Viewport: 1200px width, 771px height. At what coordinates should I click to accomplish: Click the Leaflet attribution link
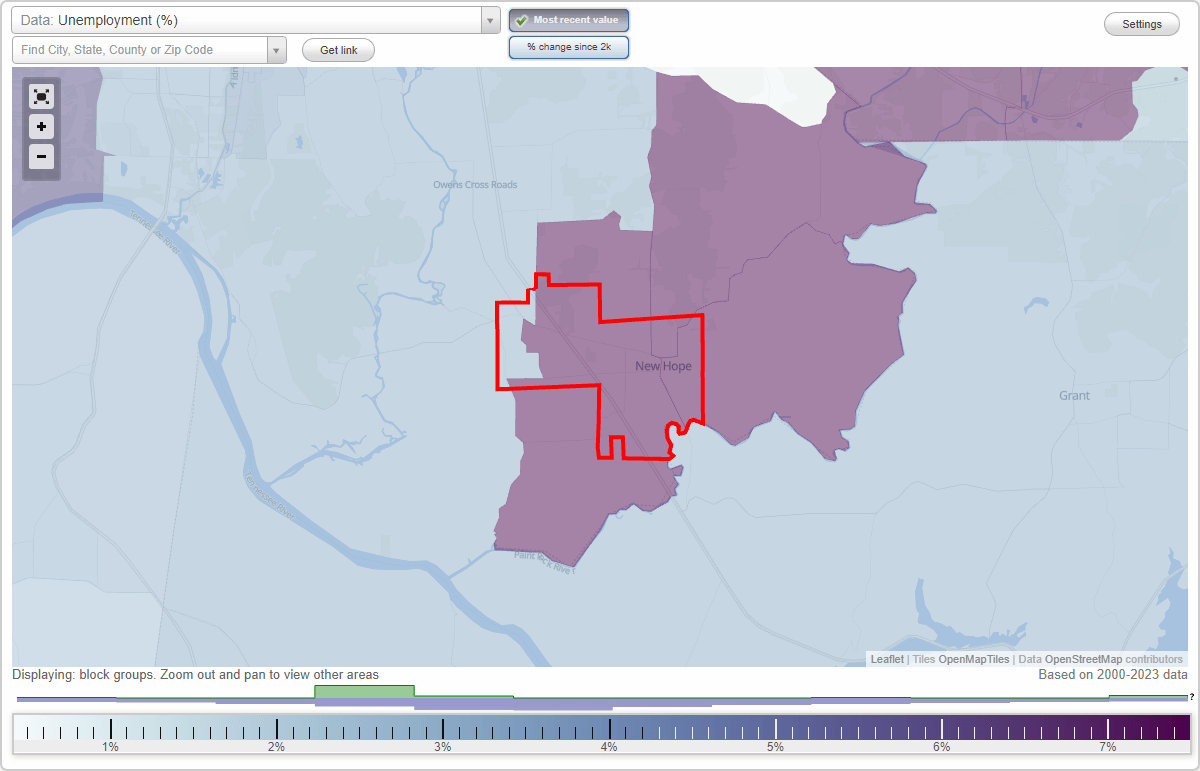tap(886, 659)
